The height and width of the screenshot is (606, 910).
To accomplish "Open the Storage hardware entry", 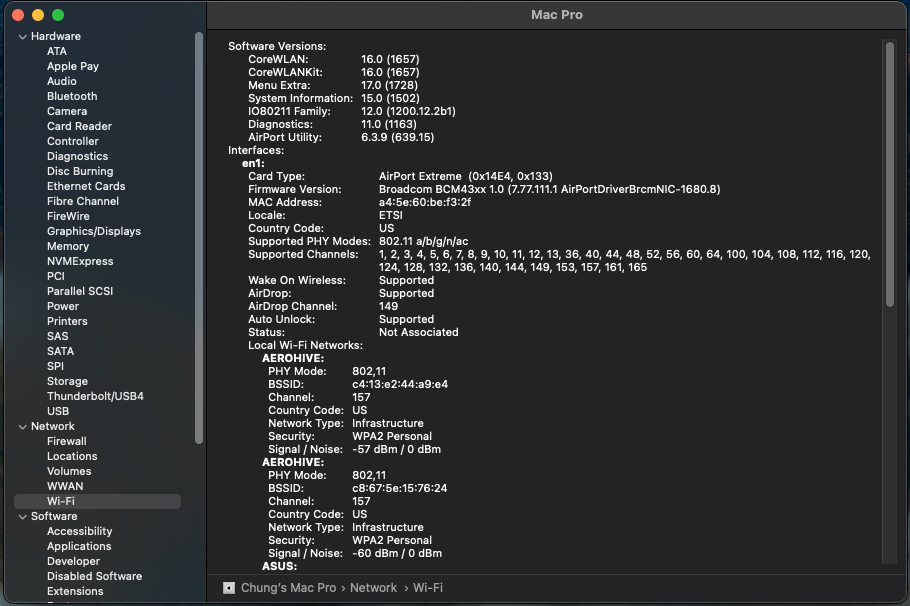I will [67, 381].
